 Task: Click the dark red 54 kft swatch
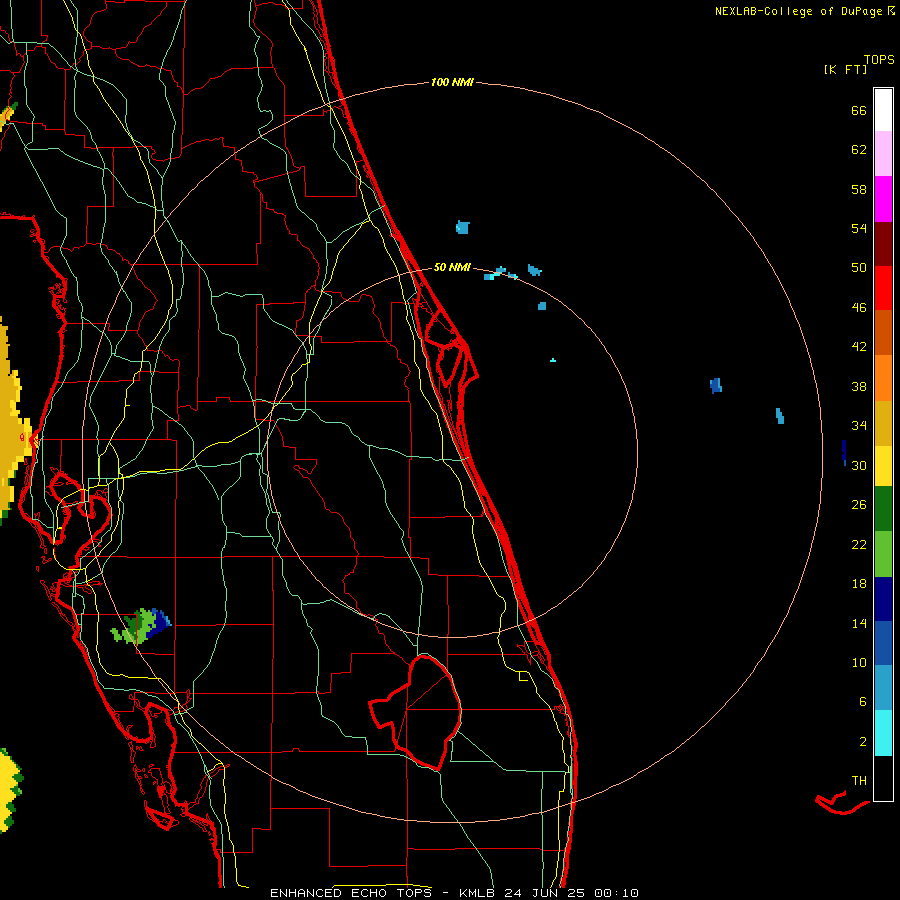point(883,243)
